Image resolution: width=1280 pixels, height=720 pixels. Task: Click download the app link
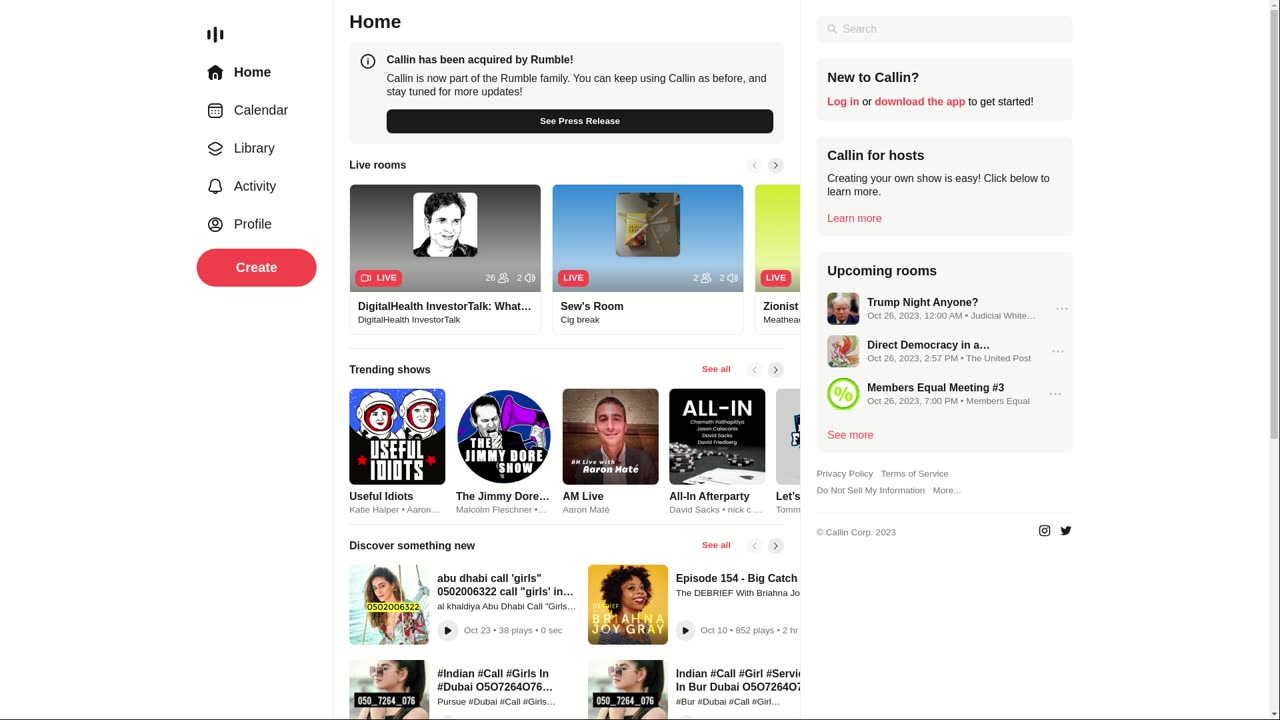(x=920, y=102)
